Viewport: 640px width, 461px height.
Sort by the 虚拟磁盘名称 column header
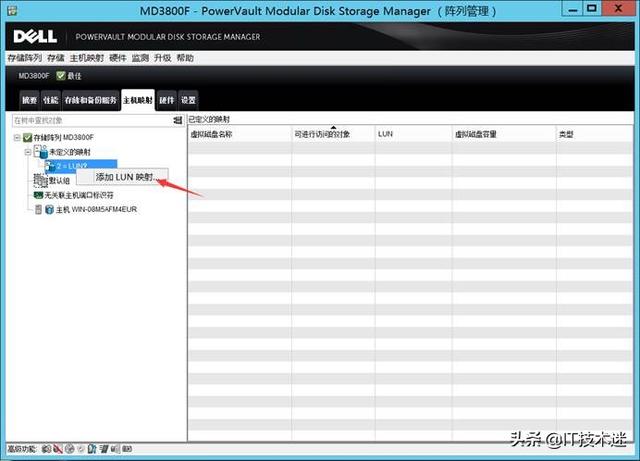tap(240, 134)
